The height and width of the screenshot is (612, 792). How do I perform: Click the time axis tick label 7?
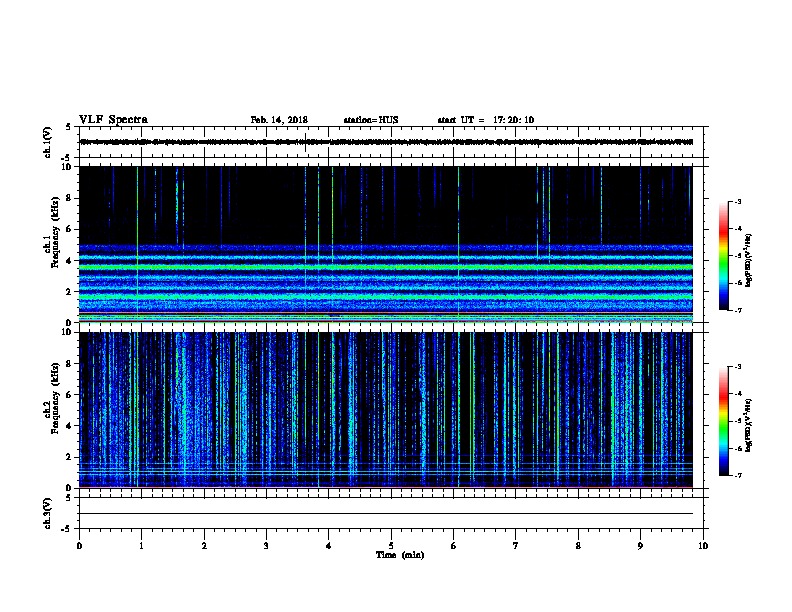click(516, 545)
